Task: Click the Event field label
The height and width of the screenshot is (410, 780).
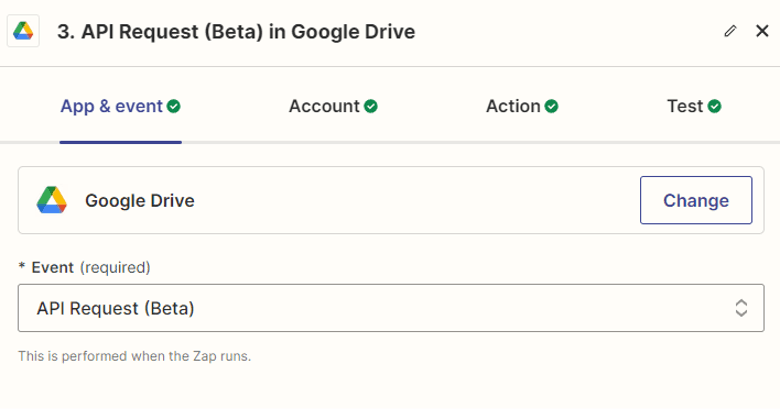Action: (52, 267)
